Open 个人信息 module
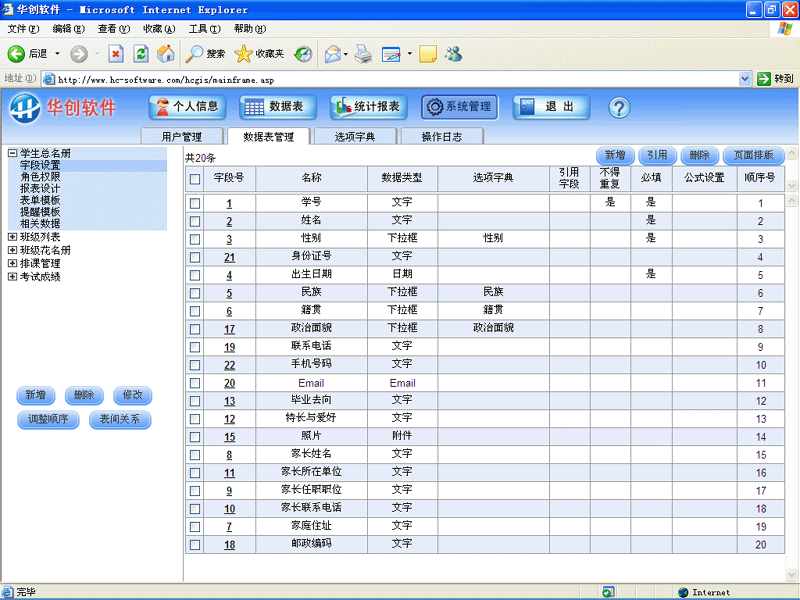This screenshot has width=800, height=600. 187,107
